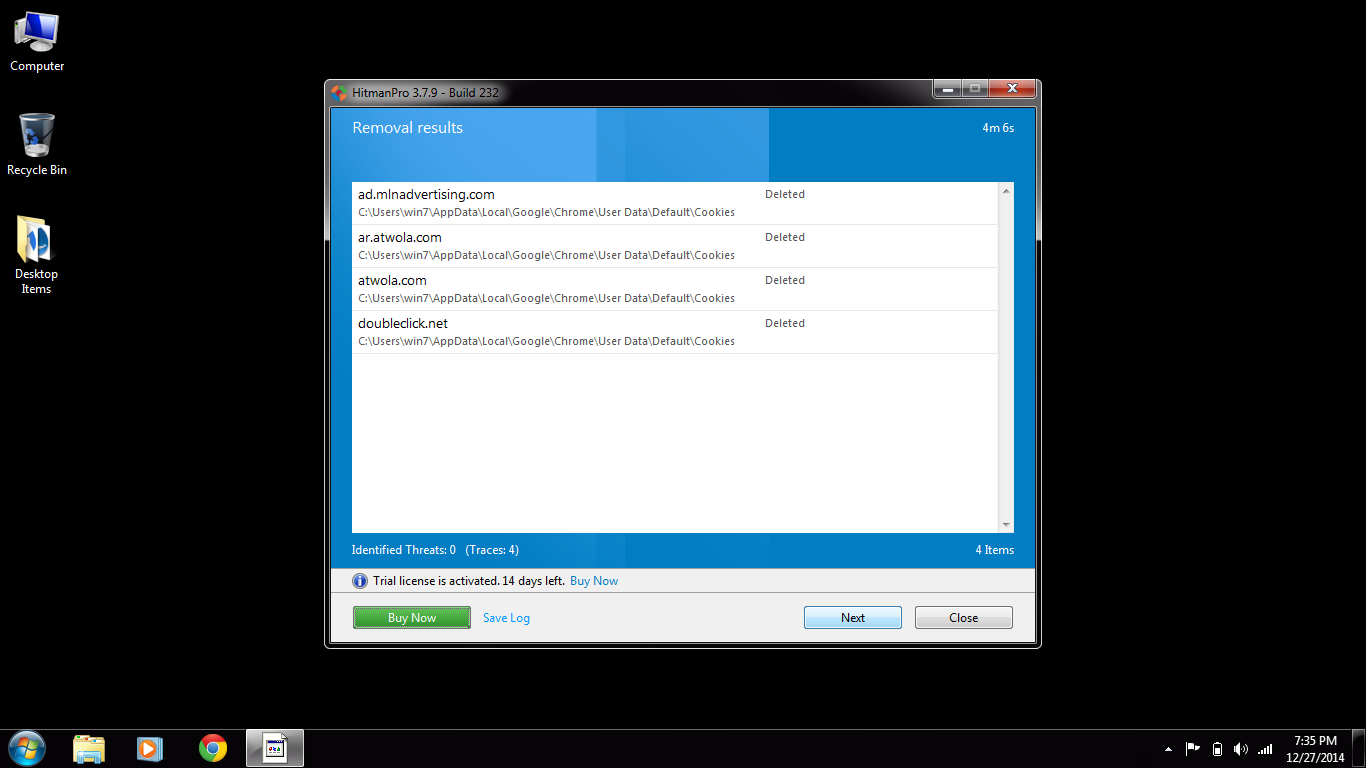Click the green Buy Now button
The height and width of the screenshot is (768, 1366).
click(x=412, y=618)
